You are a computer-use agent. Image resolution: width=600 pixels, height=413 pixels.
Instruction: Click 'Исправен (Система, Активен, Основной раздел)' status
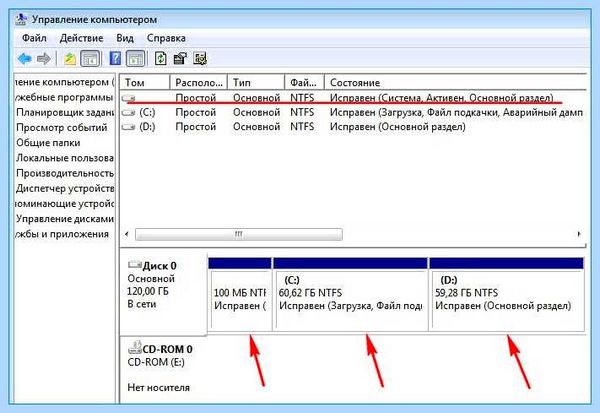tap(442, 98)
